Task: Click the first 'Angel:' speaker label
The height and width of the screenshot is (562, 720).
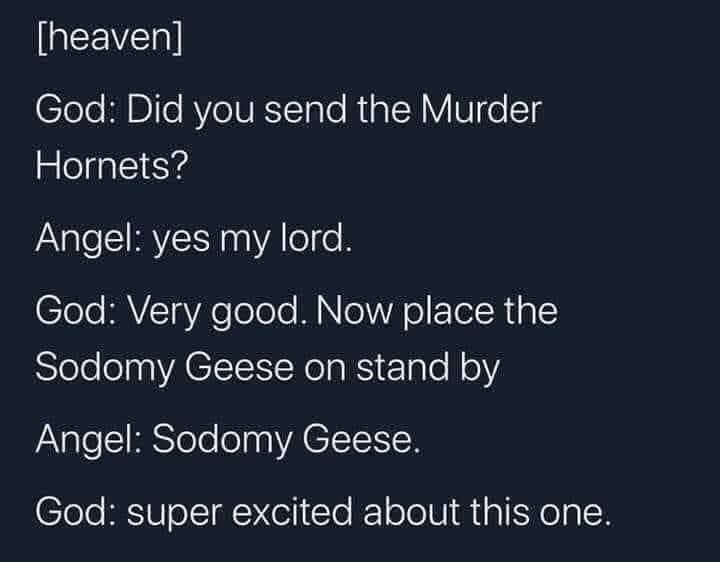Action: [88, 240]
